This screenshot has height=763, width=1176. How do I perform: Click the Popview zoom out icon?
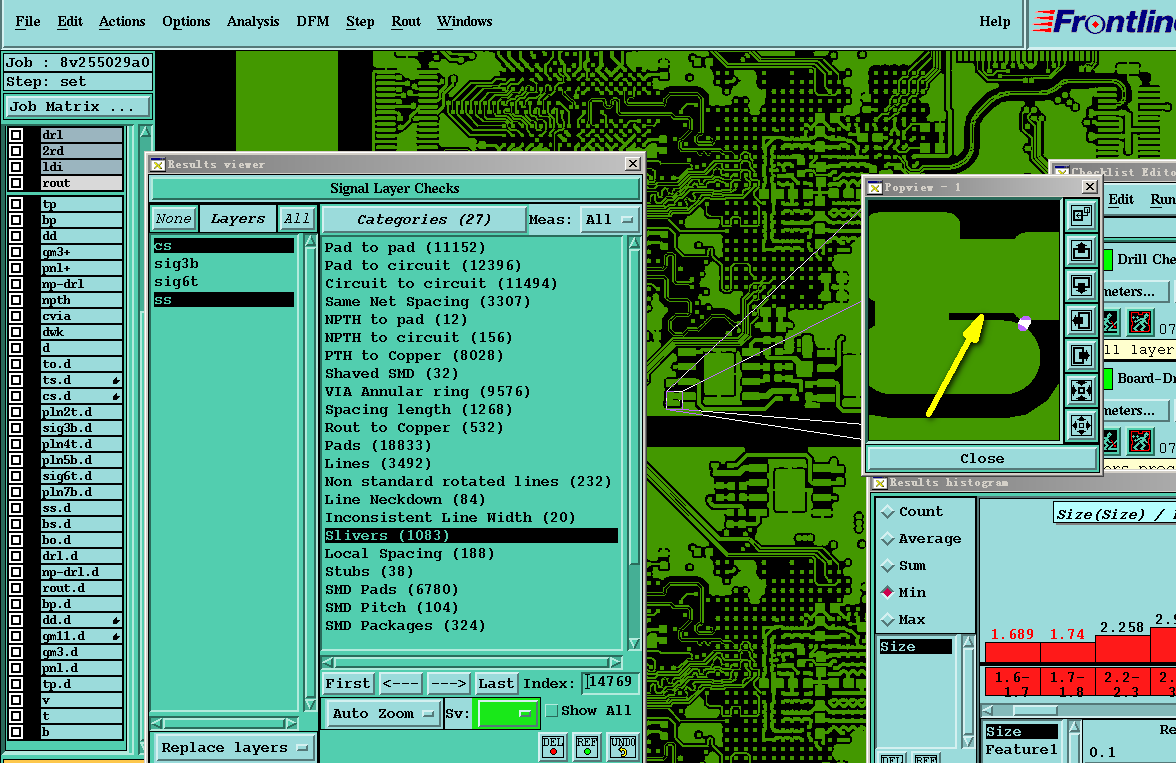[x=1081, y=425]
